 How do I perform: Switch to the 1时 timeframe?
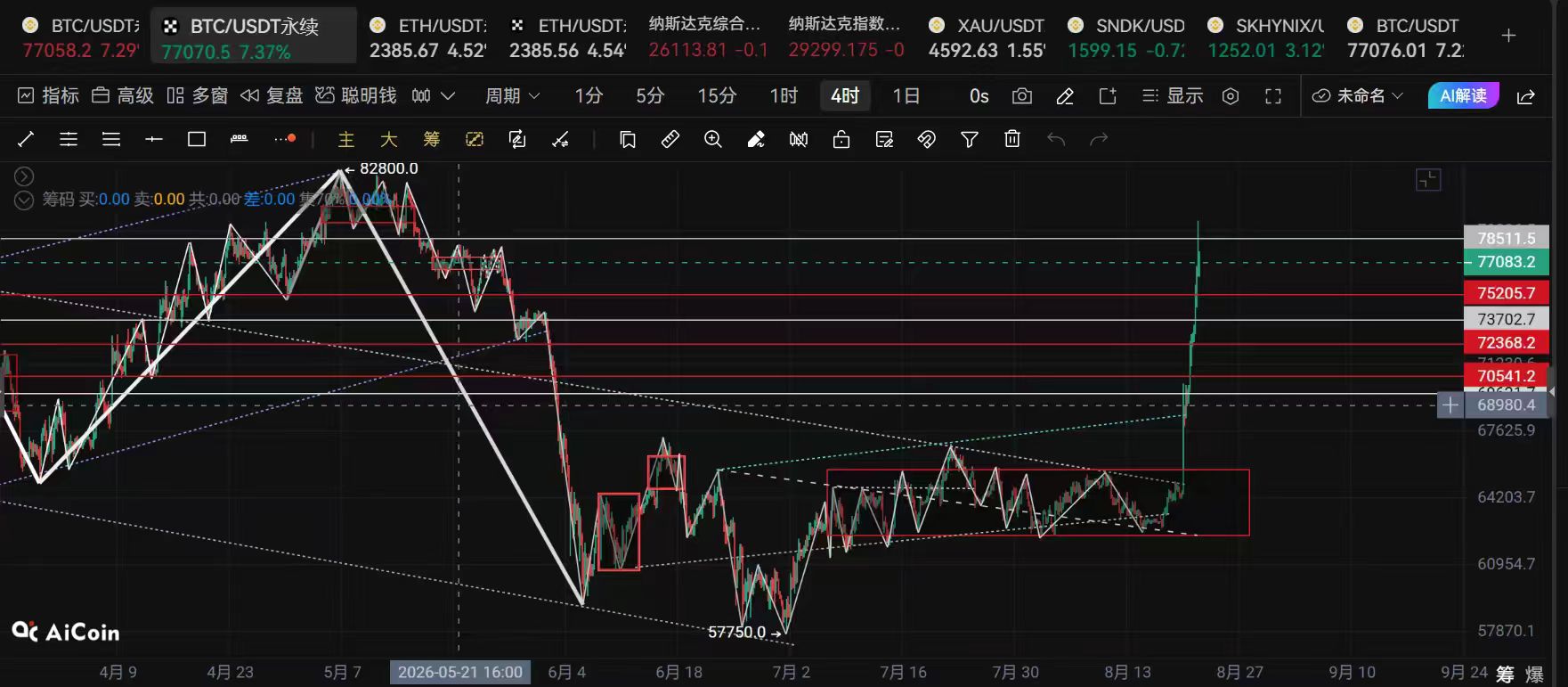tap(784, 95)
